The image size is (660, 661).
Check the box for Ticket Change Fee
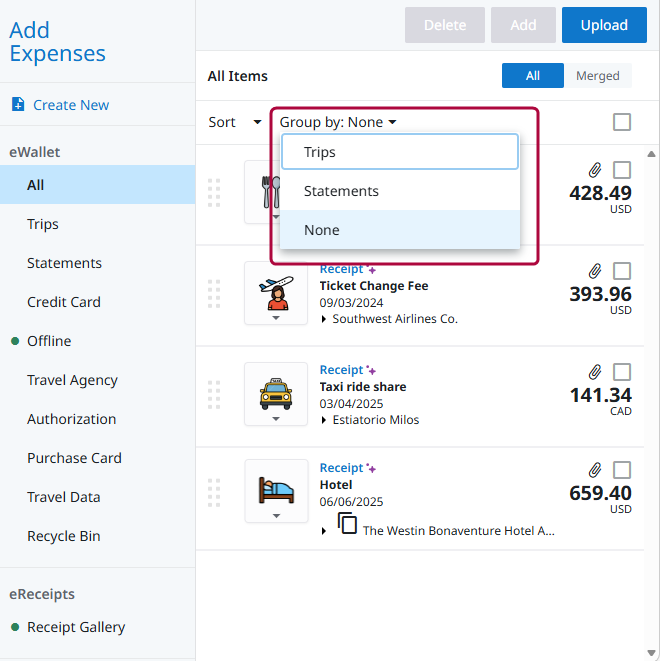tap(622, 271)
